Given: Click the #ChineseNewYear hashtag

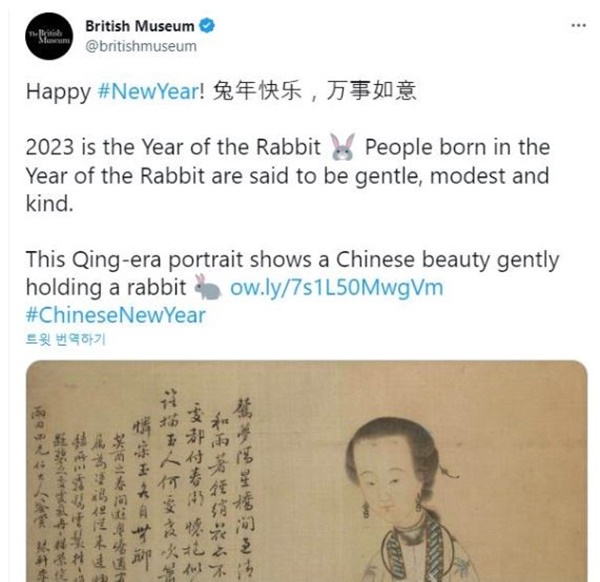Looking at the screenshot, I should click(x=116, y=315).
